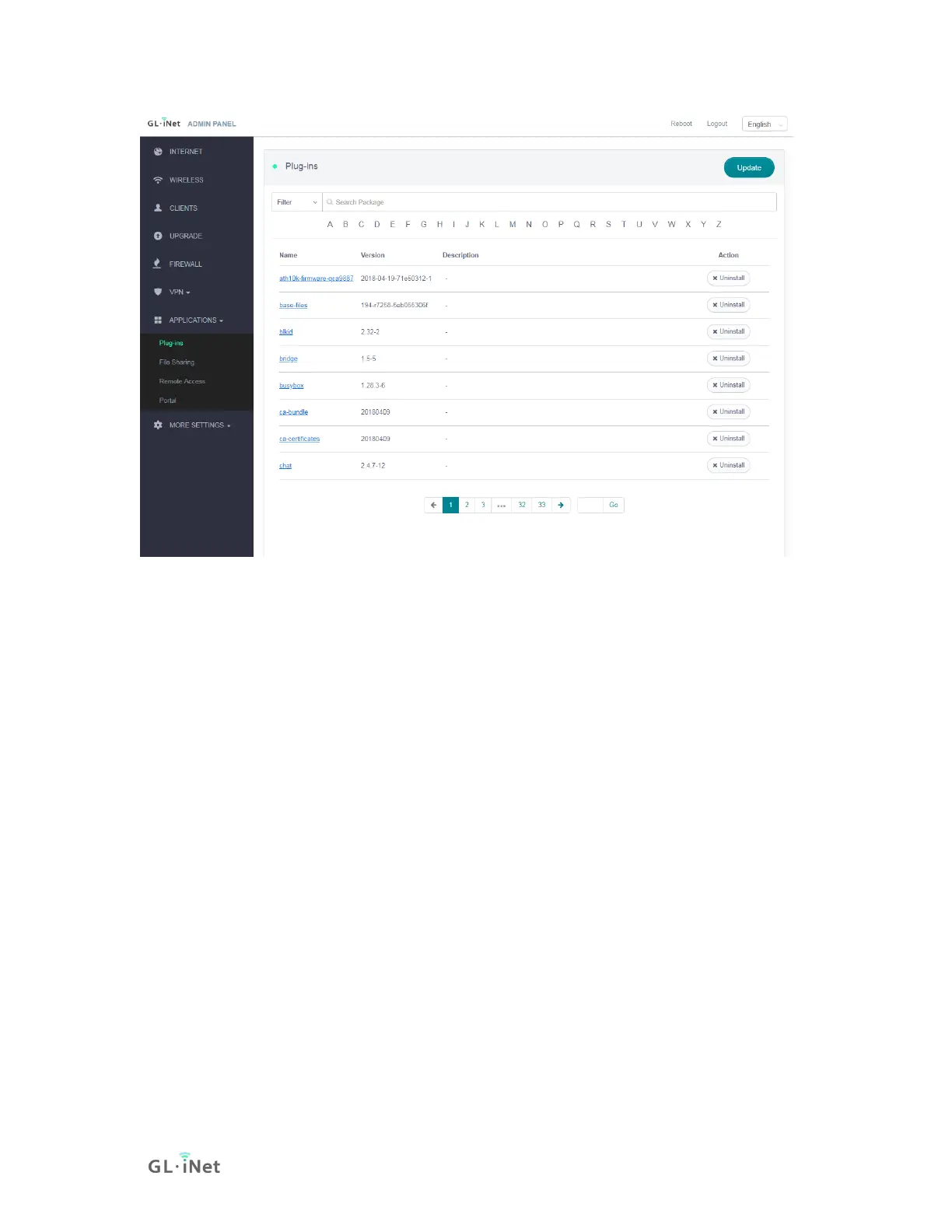
Task: Jump to pagination page 3
Action: tap(483, 506)
